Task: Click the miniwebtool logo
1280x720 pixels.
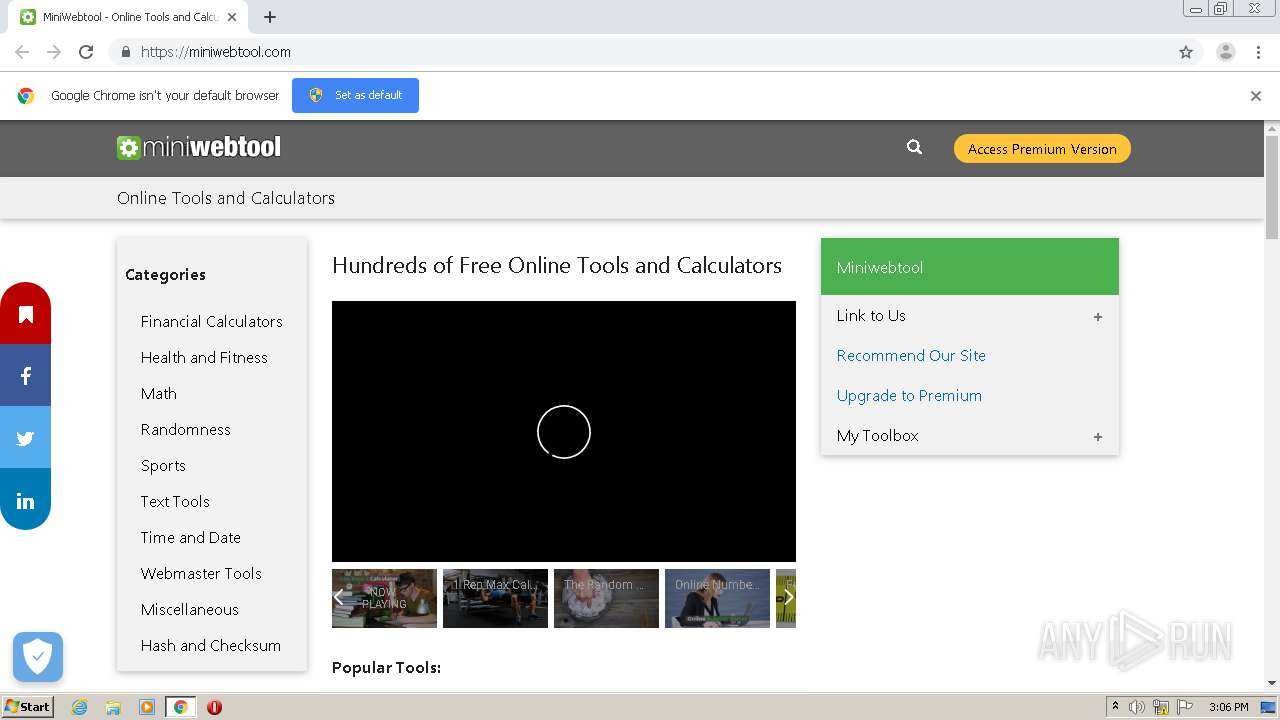Action: pyautogui.click(x=199, y=148)
